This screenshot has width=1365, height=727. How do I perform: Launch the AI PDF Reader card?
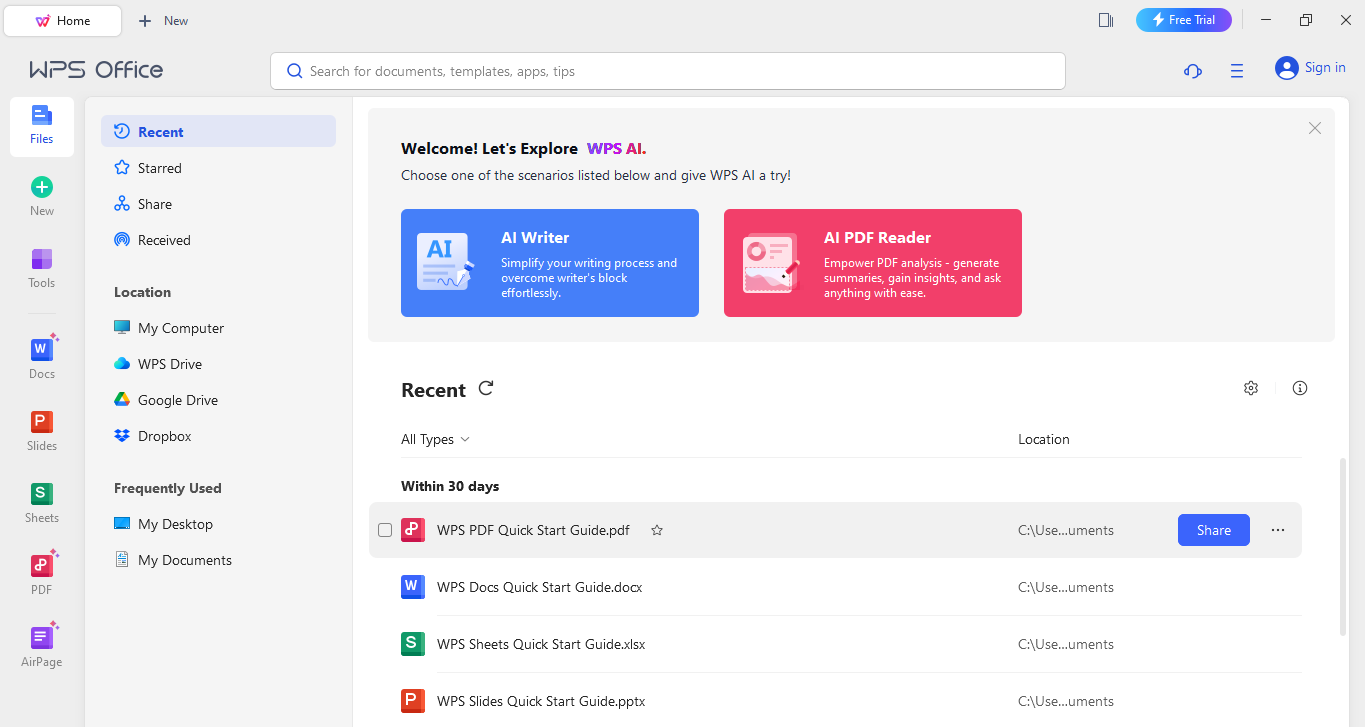pos(873,263)
